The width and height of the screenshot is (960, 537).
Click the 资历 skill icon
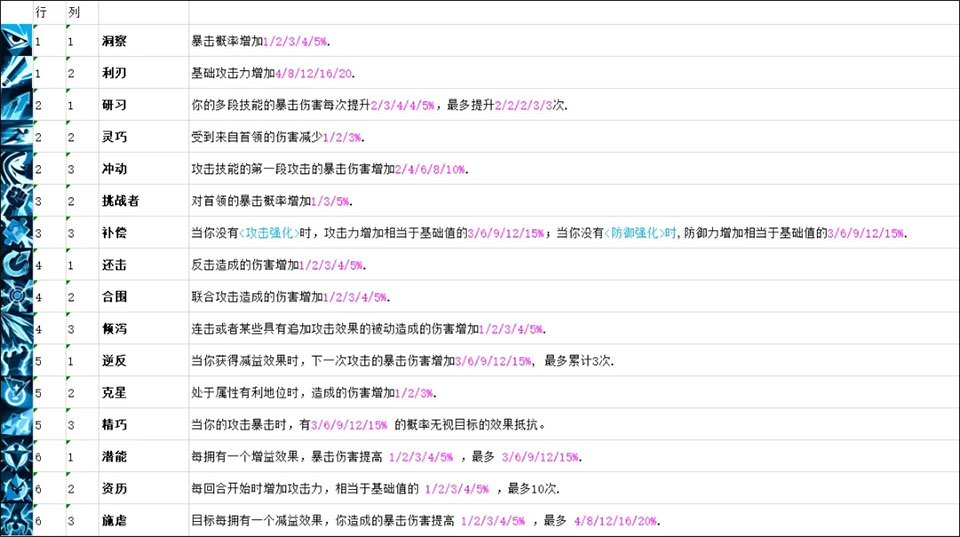click(16, 488)
